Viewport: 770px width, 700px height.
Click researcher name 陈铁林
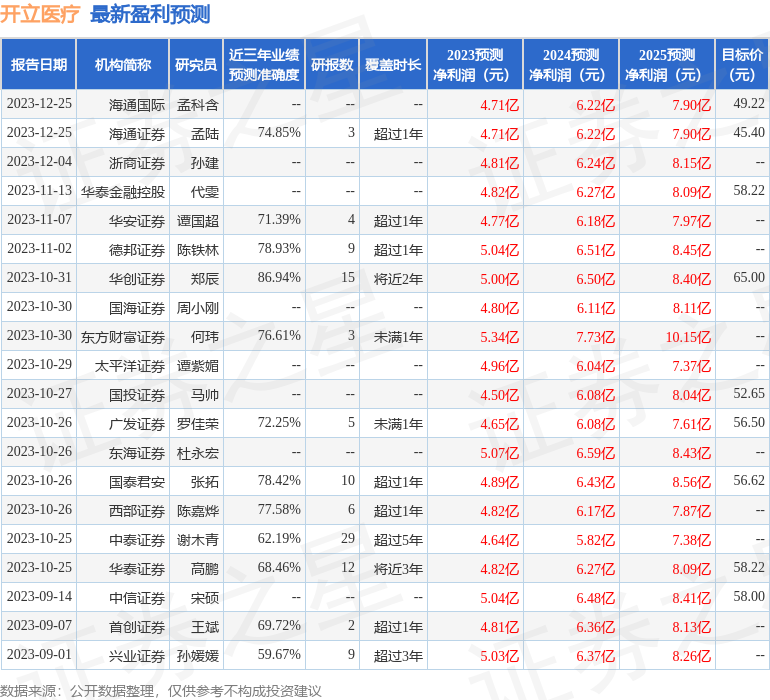[198, 250]
